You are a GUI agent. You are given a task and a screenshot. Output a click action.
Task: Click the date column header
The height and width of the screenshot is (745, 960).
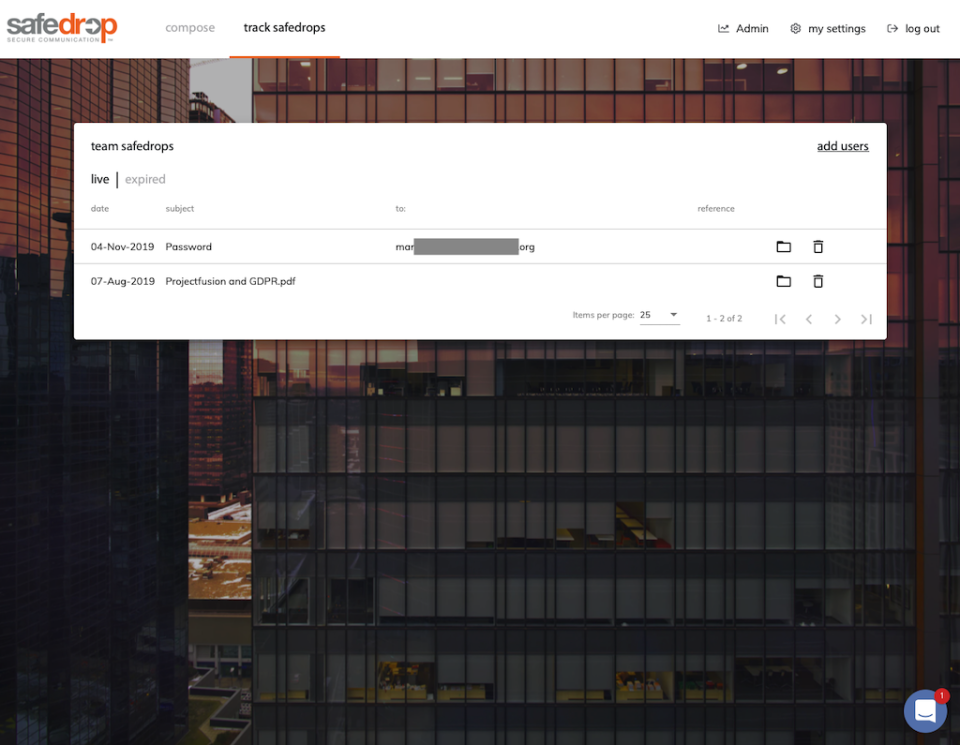coord(100,209)
